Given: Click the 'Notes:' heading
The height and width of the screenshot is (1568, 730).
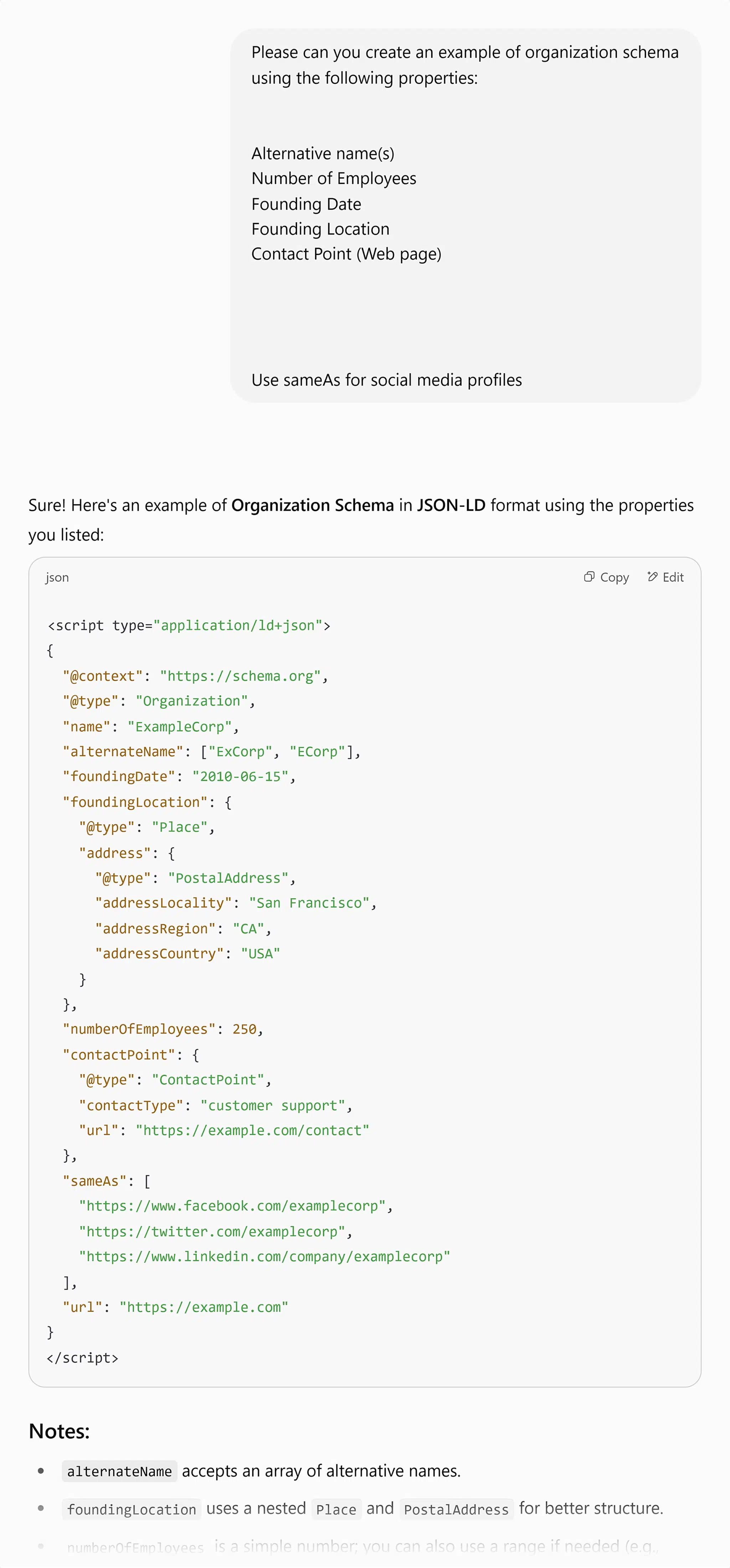Looking at the screenshot, I should point(59,1431).
